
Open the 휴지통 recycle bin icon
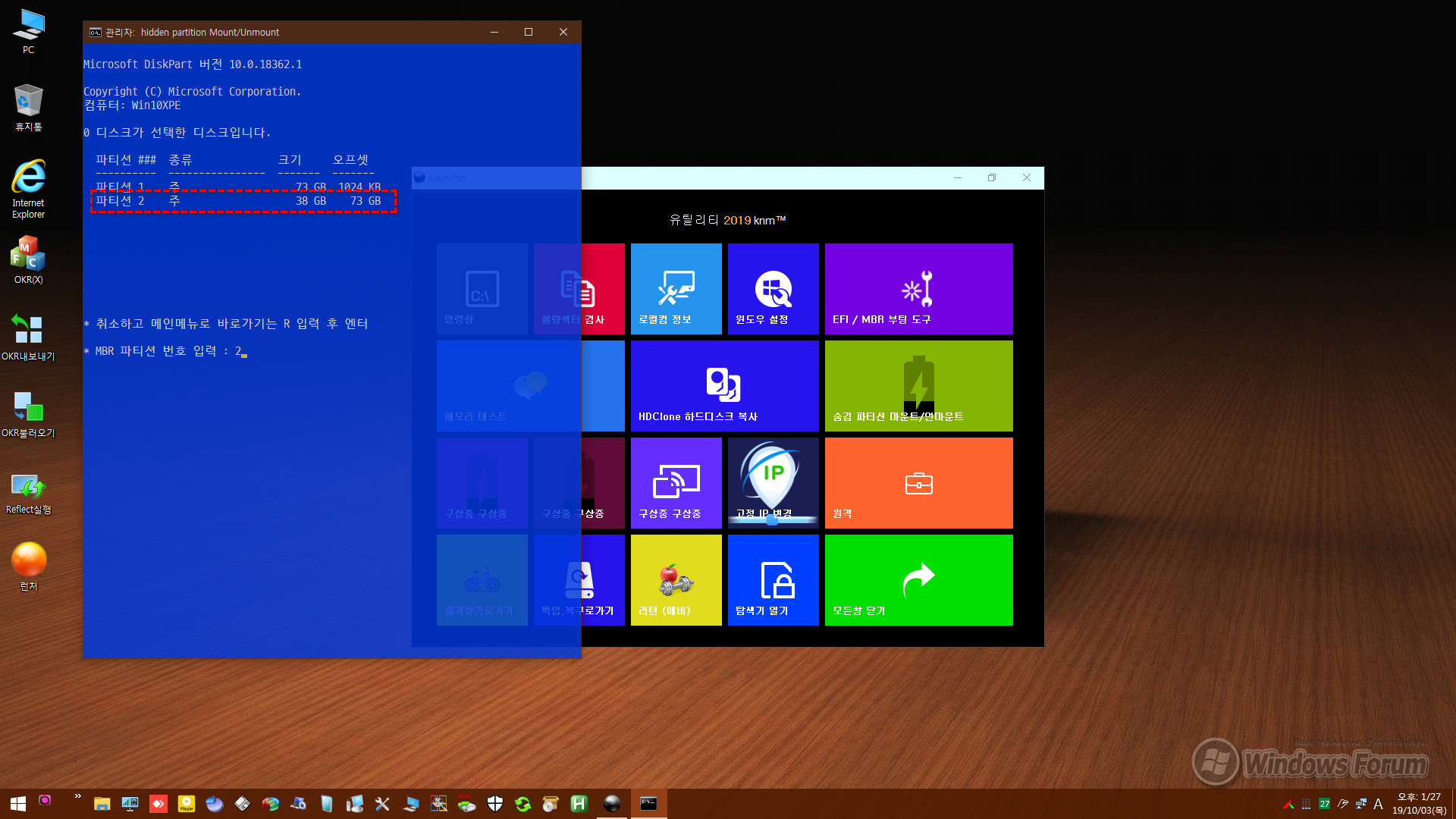pos(28,108)
